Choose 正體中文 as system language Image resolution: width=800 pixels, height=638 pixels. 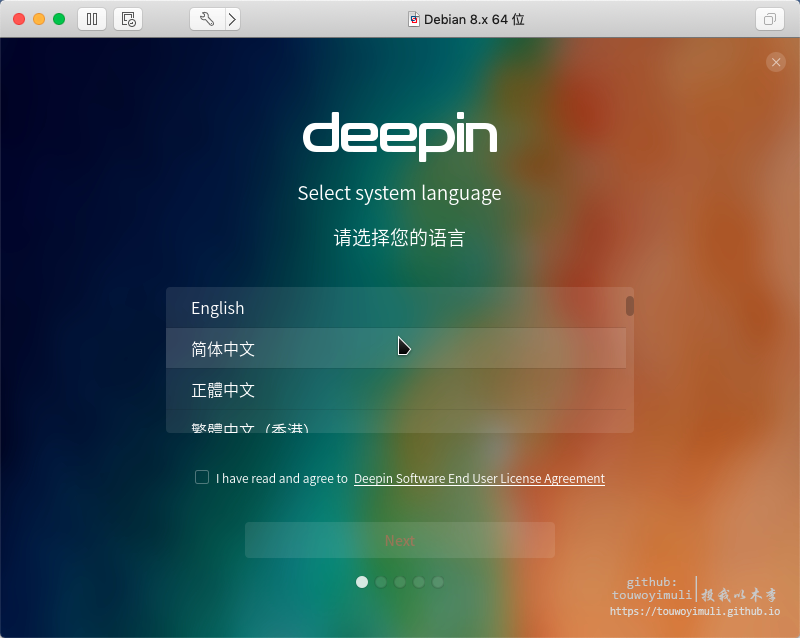[396, 390]
